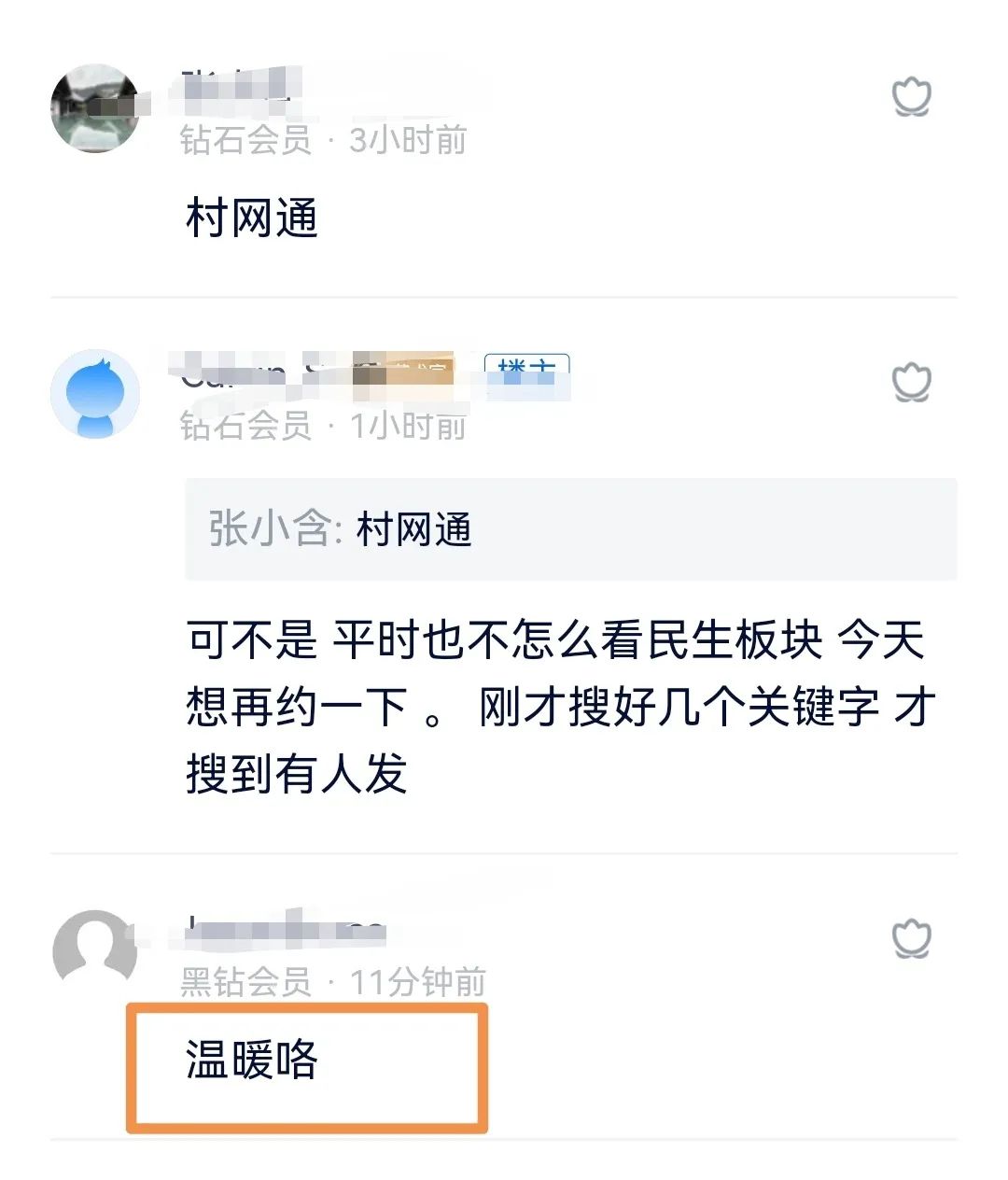Tap the like icon on the 1小时前 reply

pos(912,383)
